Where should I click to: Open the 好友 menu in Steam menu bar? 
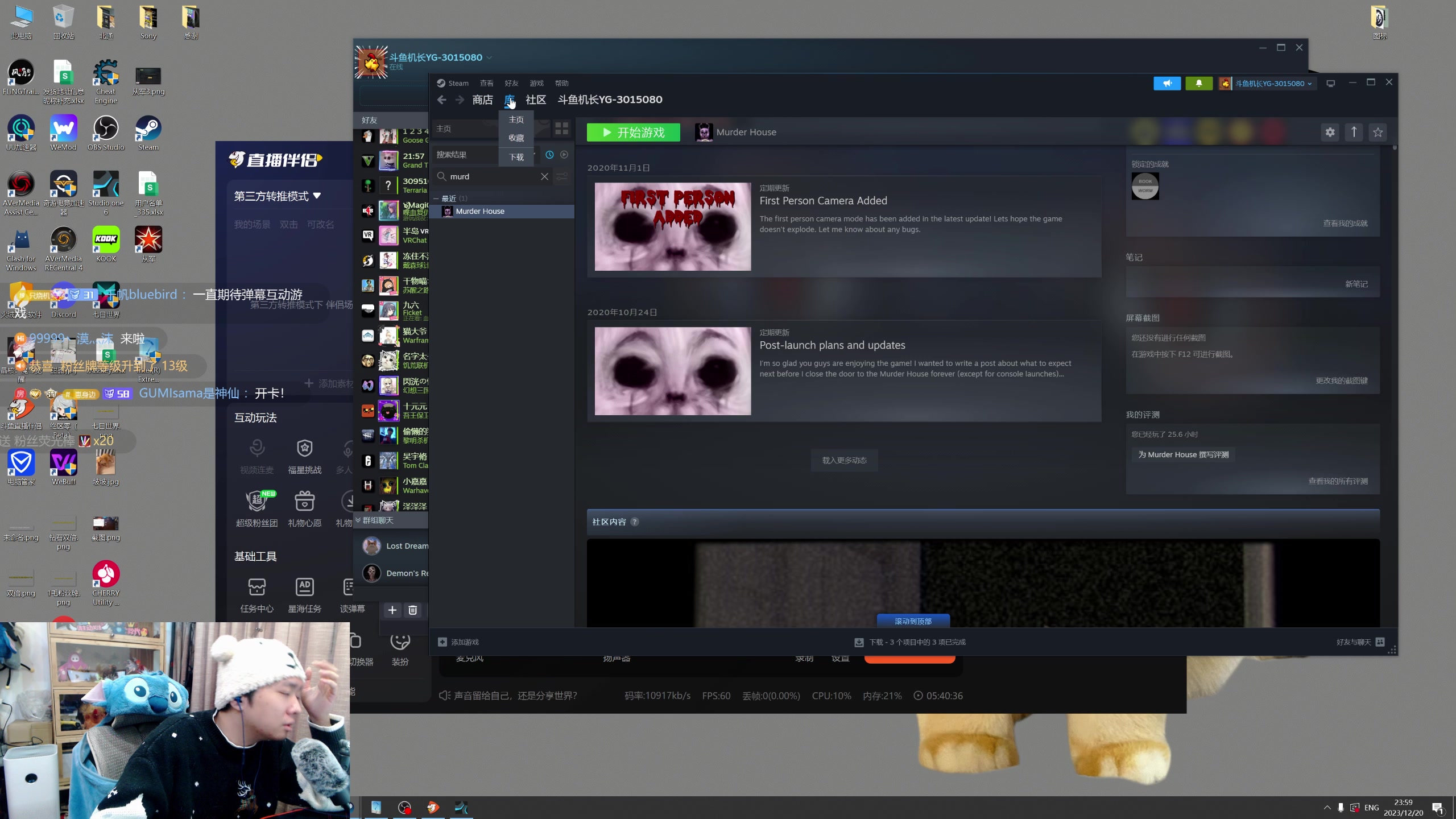(511, 83)
